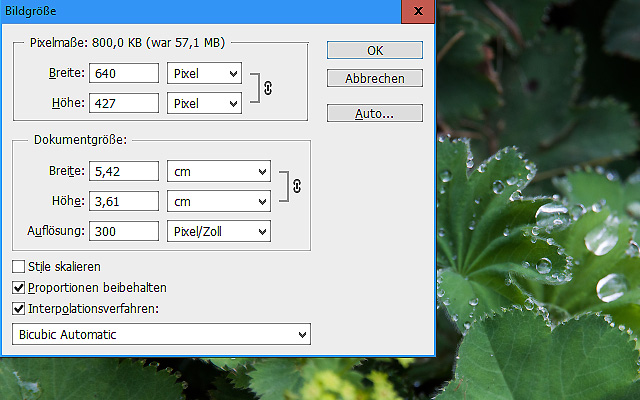The height and width of the screenshot is (400, 640).
Task: Toggle Stile skalieren checkbox
Action: point(18,267)
